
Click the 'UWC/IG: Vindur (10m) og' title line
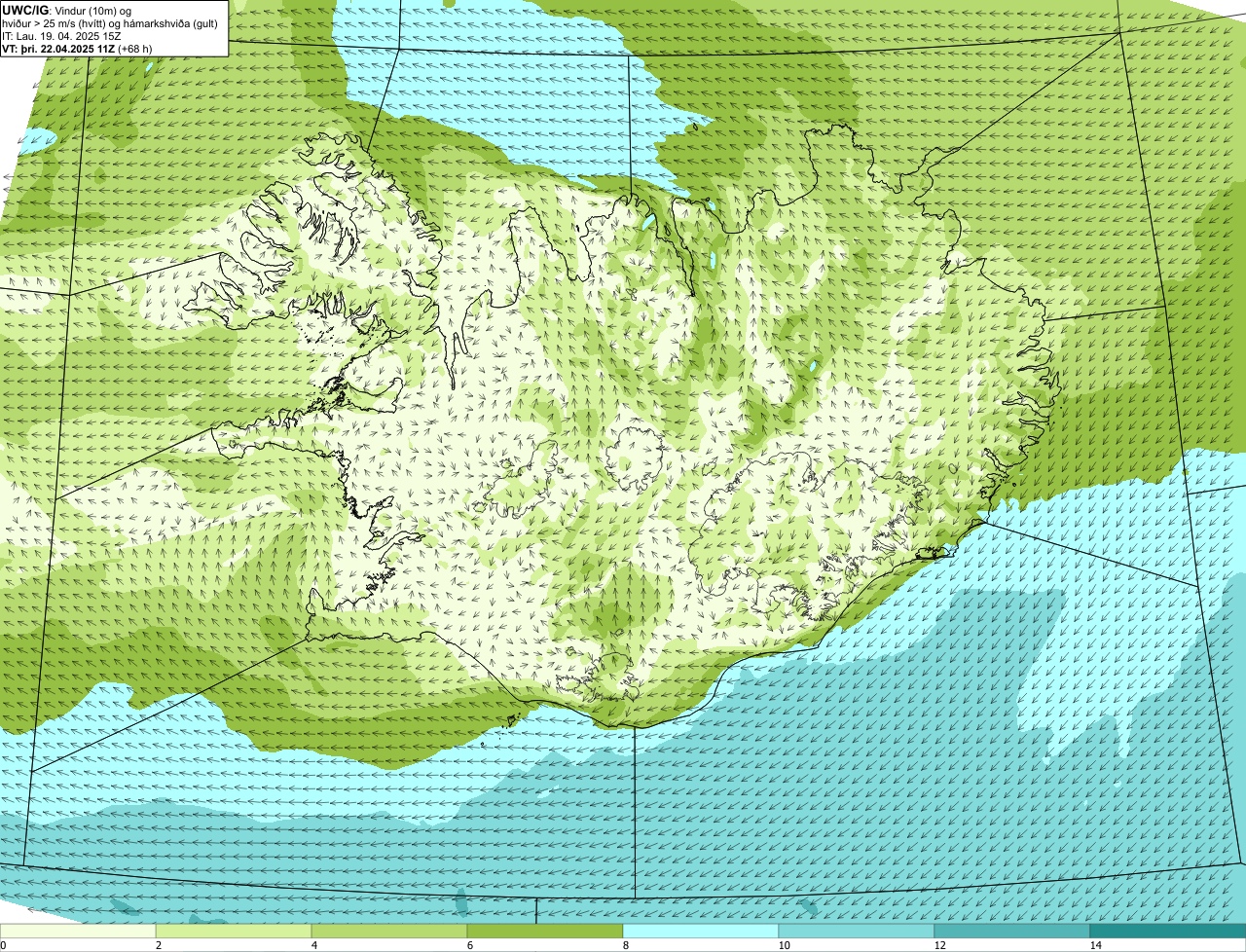pos(67,11)
